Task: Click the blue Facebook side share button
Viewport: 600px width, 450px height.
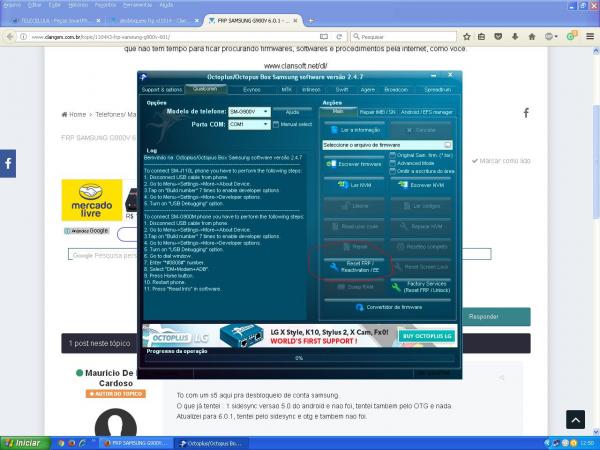Action: coord(8,163)
